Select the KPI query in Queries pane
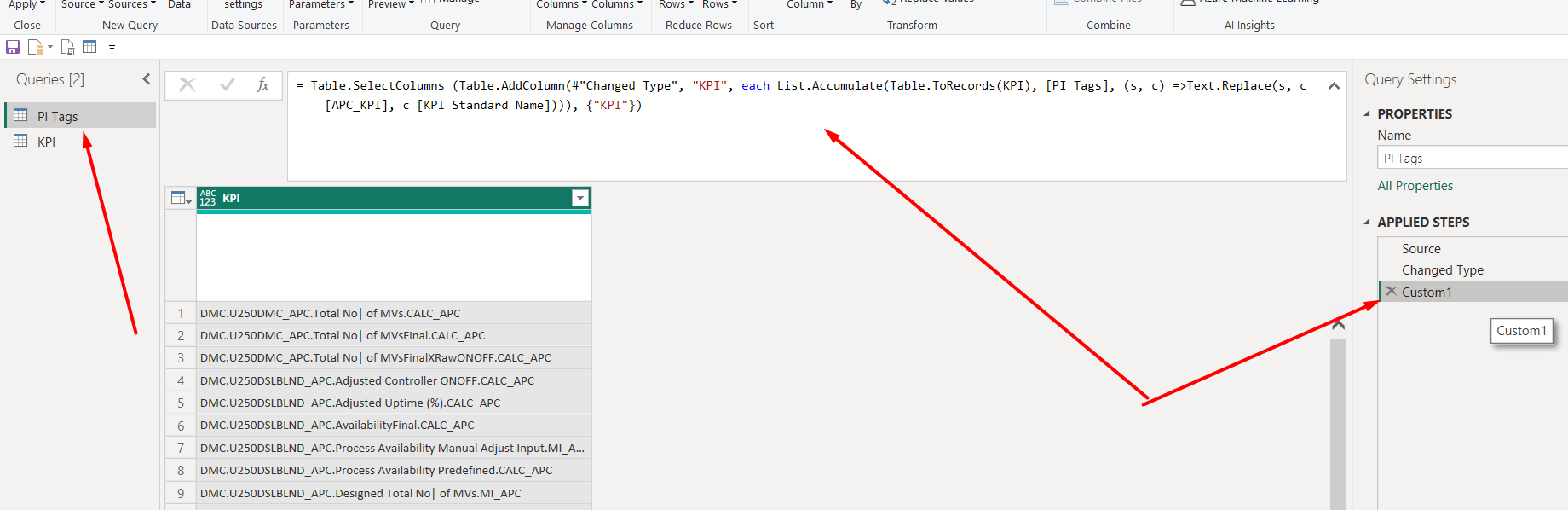 click(81, 142)
